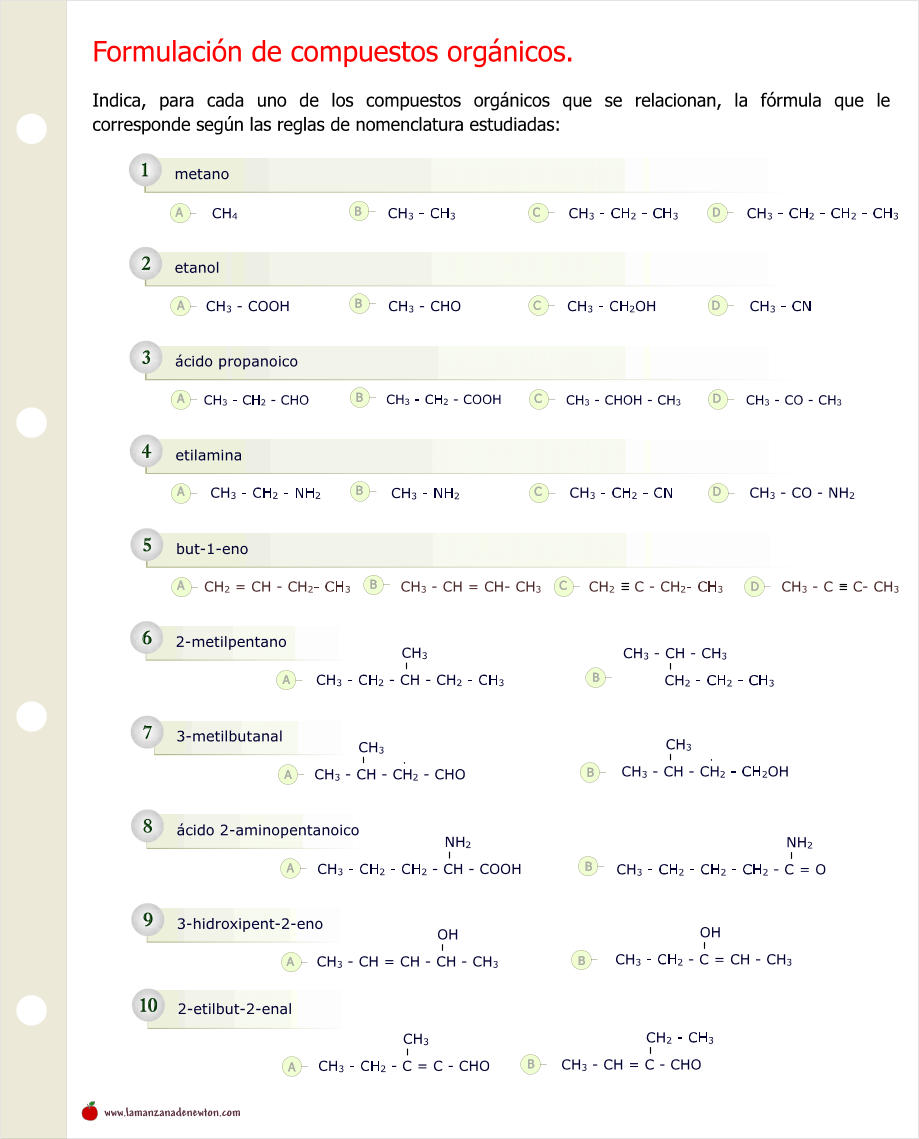Click the red apple logo icon
This screenshot has width=919, height=1139.
(90, 1111)
